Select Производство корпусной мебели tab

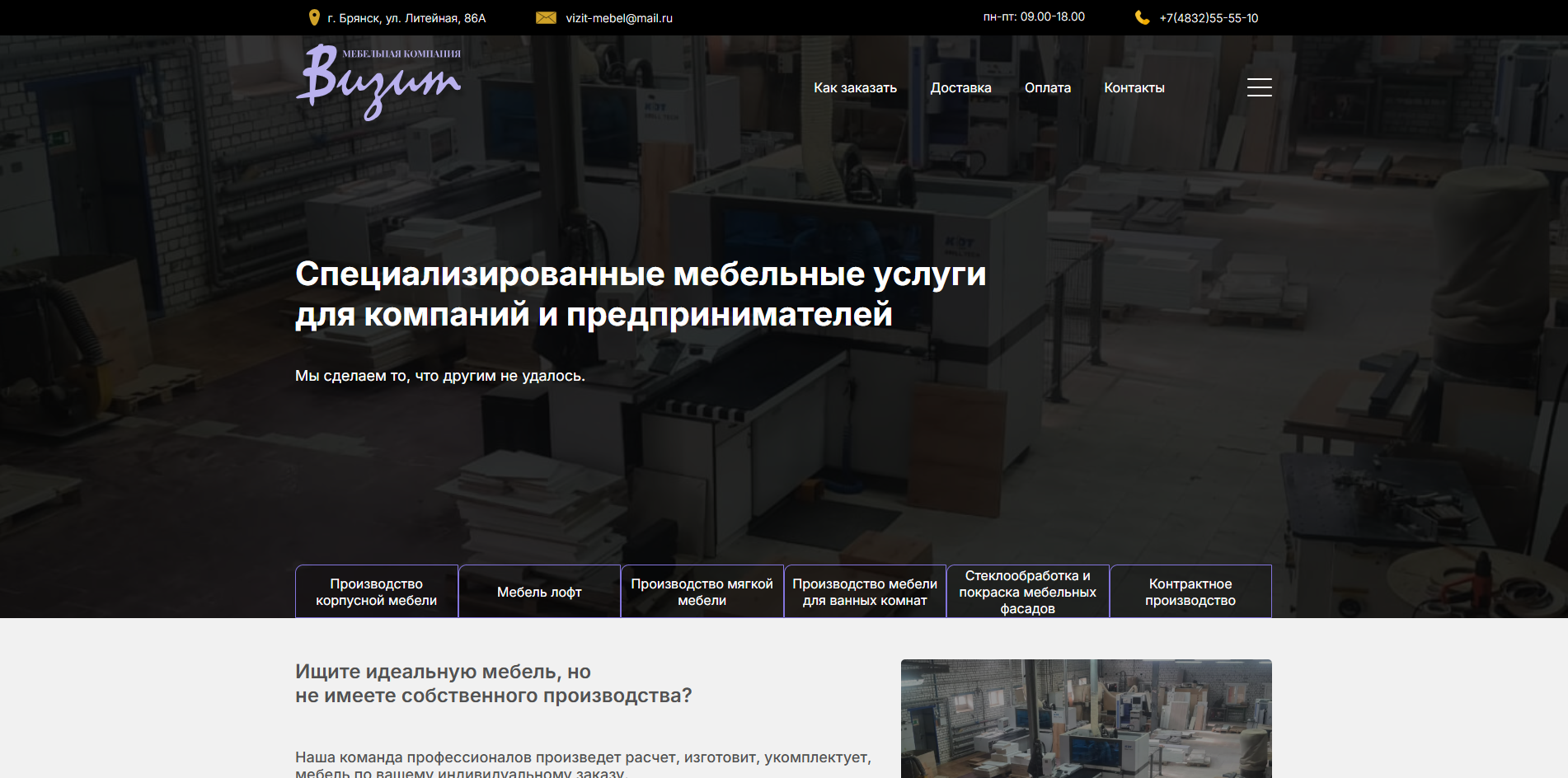point(377,592)
